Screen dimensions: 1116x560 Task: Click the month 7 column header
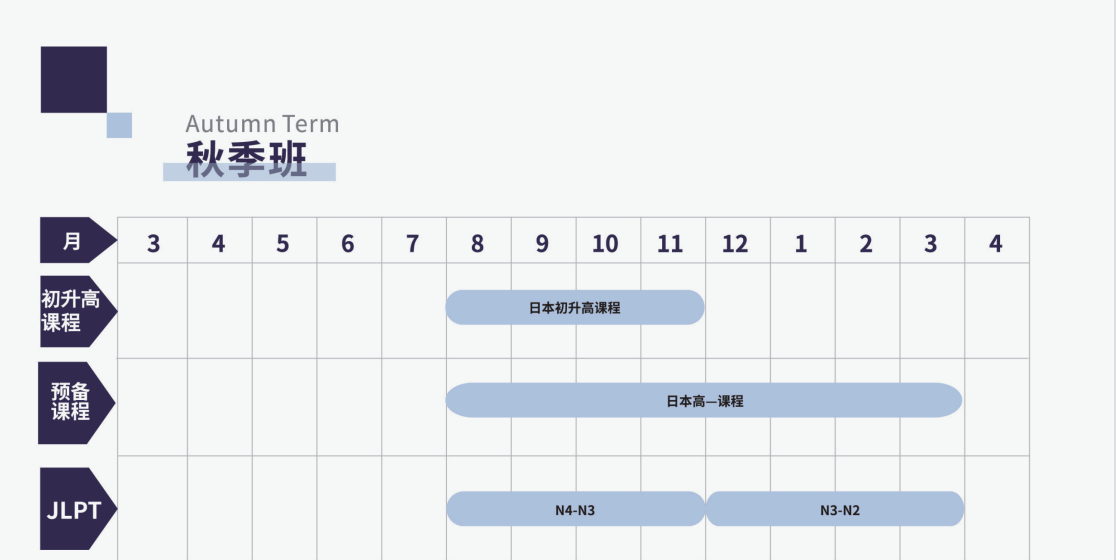click(x=413, y=243)
